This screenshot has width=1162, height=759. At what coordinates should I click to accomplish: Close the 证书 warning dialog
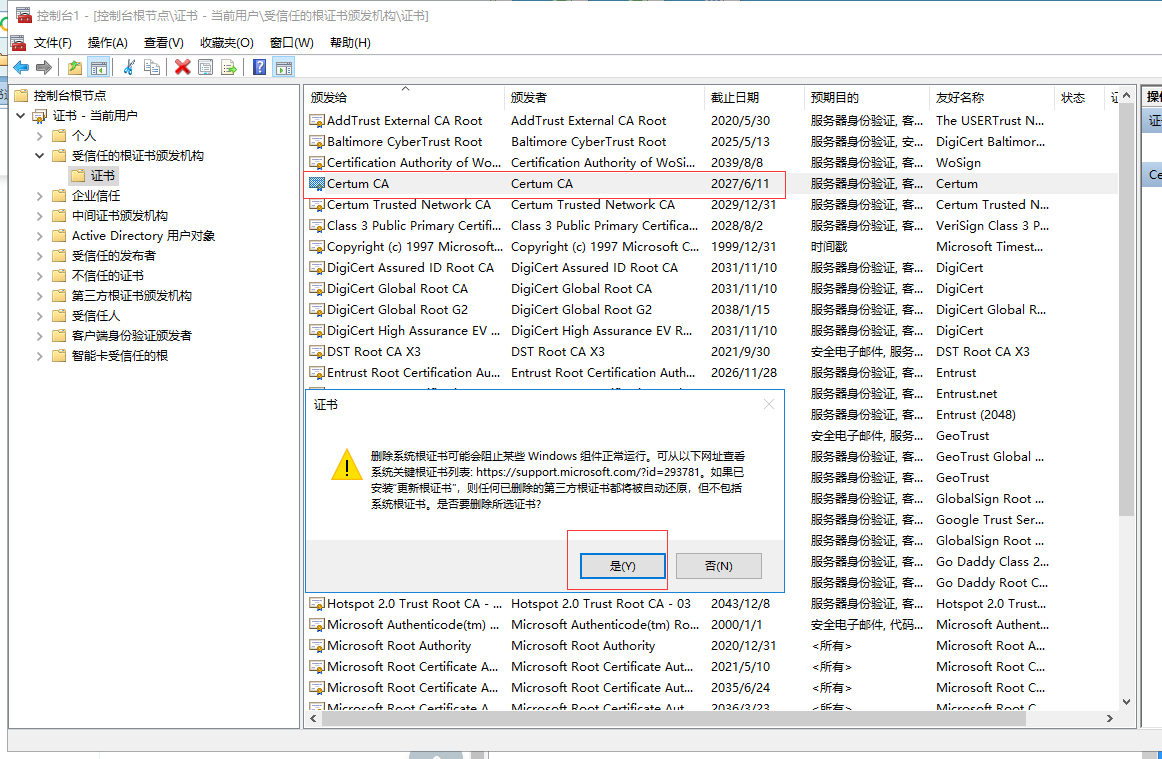click(768, 404)
